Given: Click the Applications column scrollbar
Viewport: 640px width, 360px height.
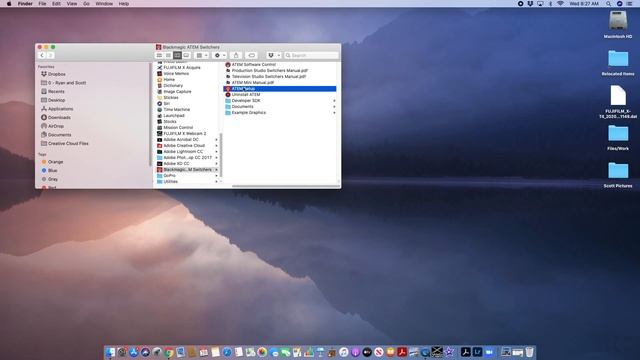Looking at the screenshot, I should pyautogui.click(x=221, y=155).
